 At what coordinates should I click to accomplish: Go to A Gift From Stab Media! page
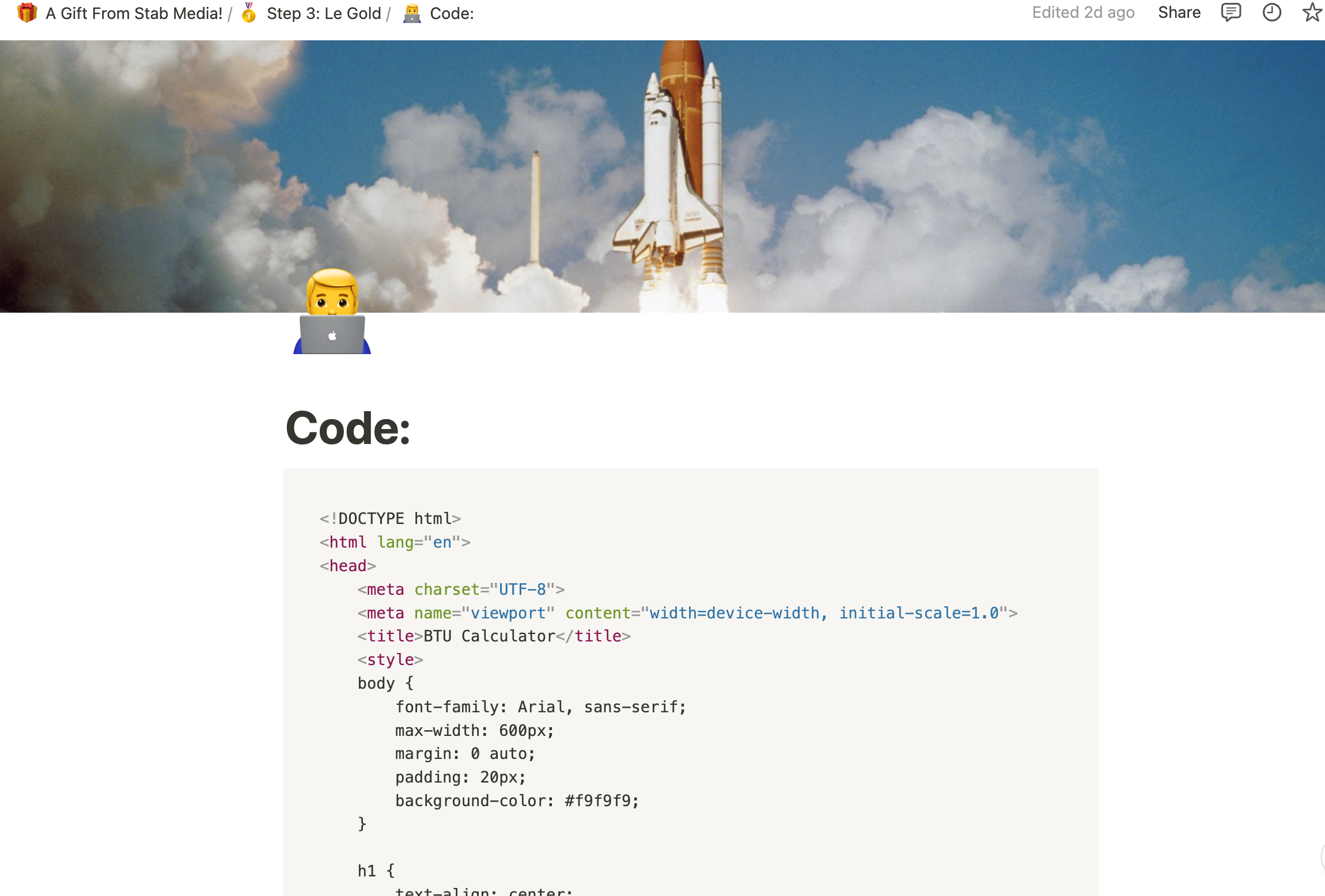point(134,13)
